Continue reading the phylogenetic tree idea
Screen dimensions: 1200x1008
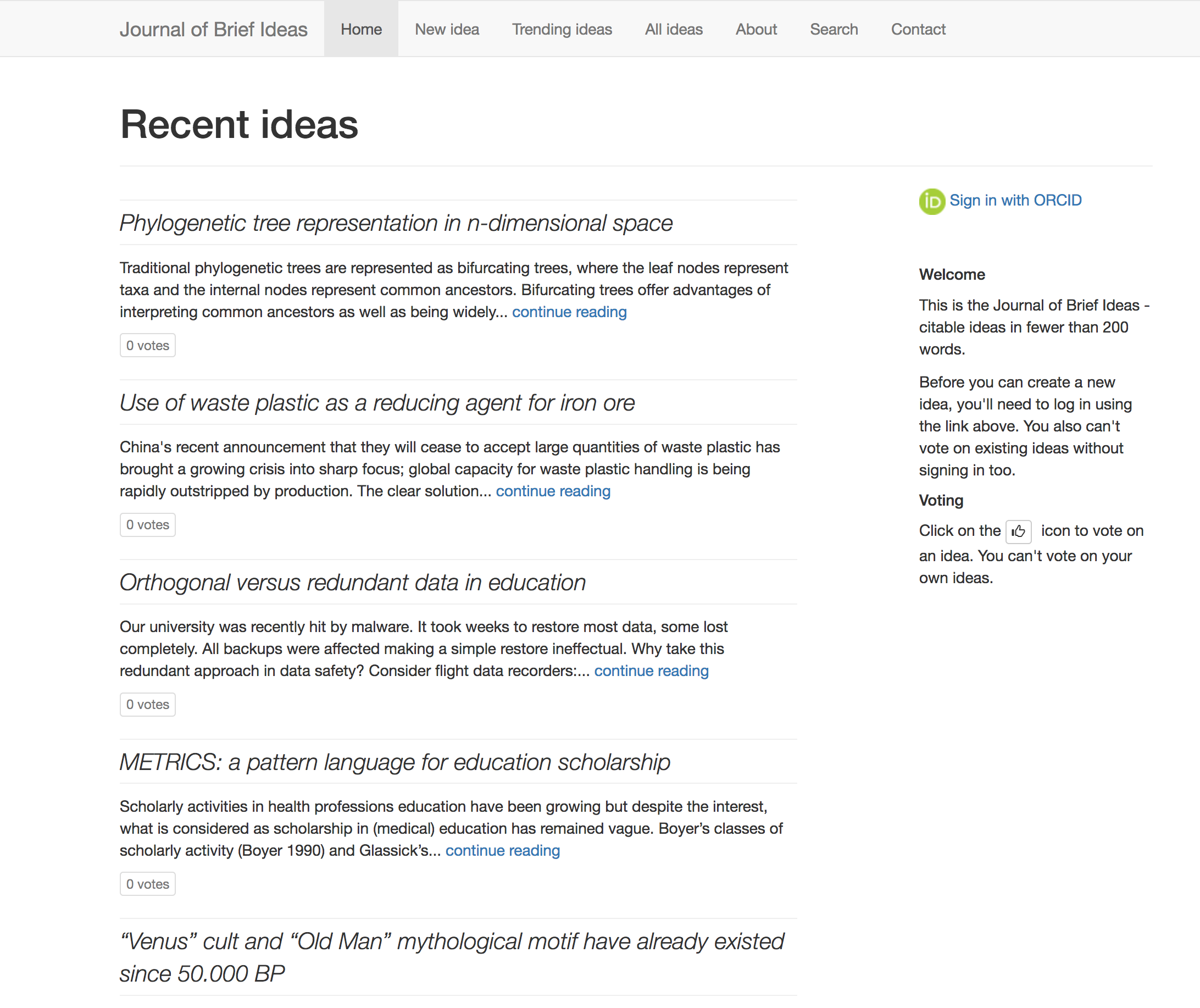pos(569,312)
